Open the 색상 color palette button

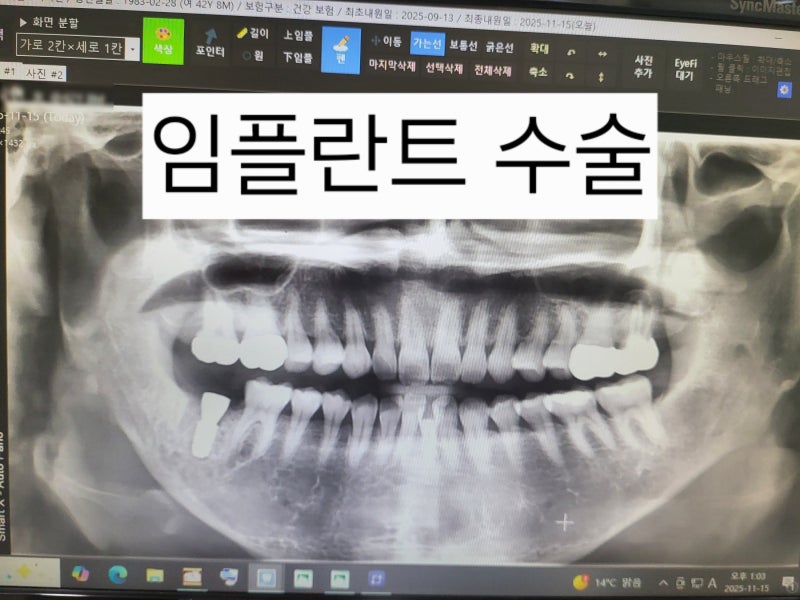pos(163,41)
